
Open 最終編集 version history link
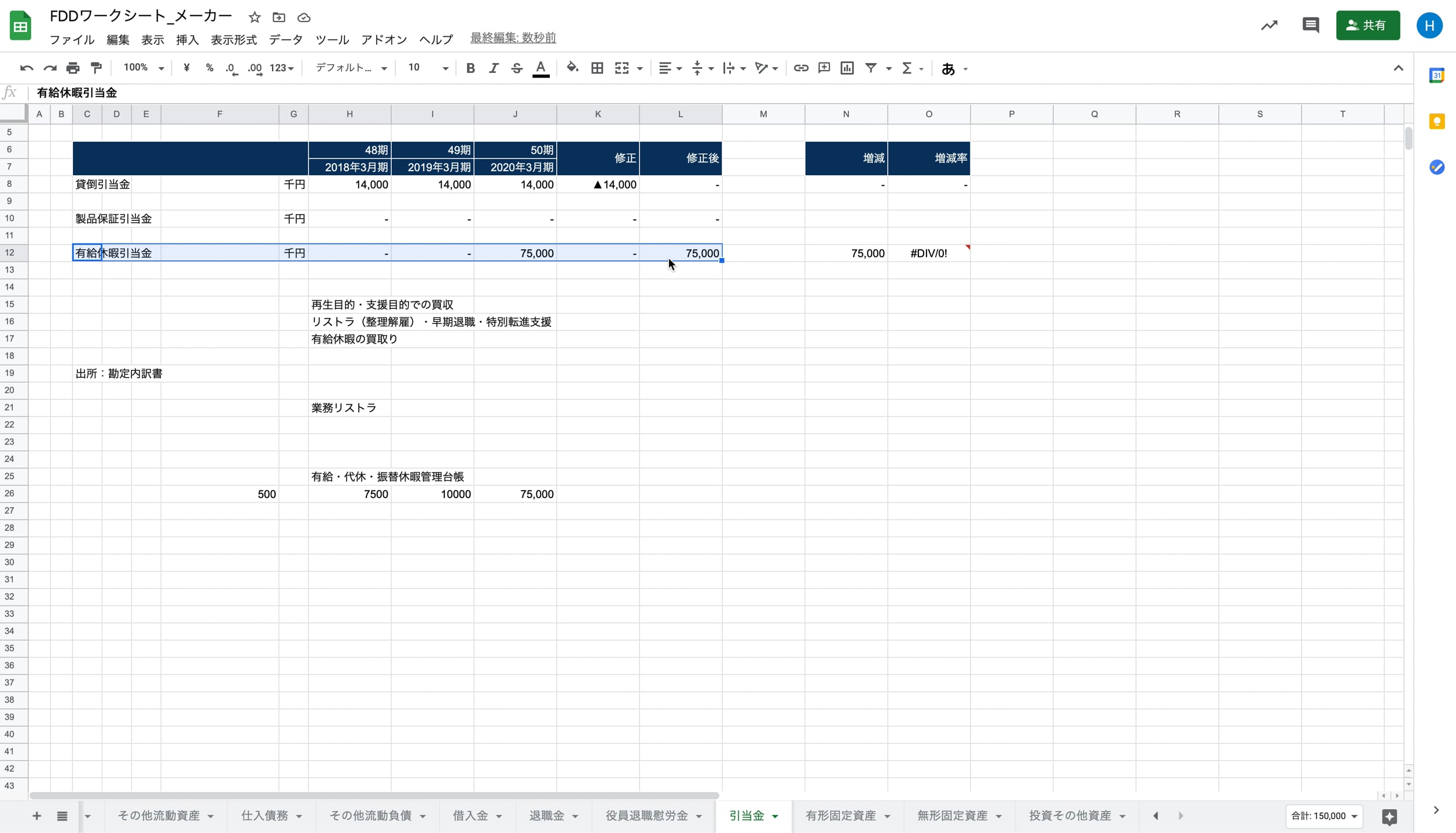(x=513, y=37)
